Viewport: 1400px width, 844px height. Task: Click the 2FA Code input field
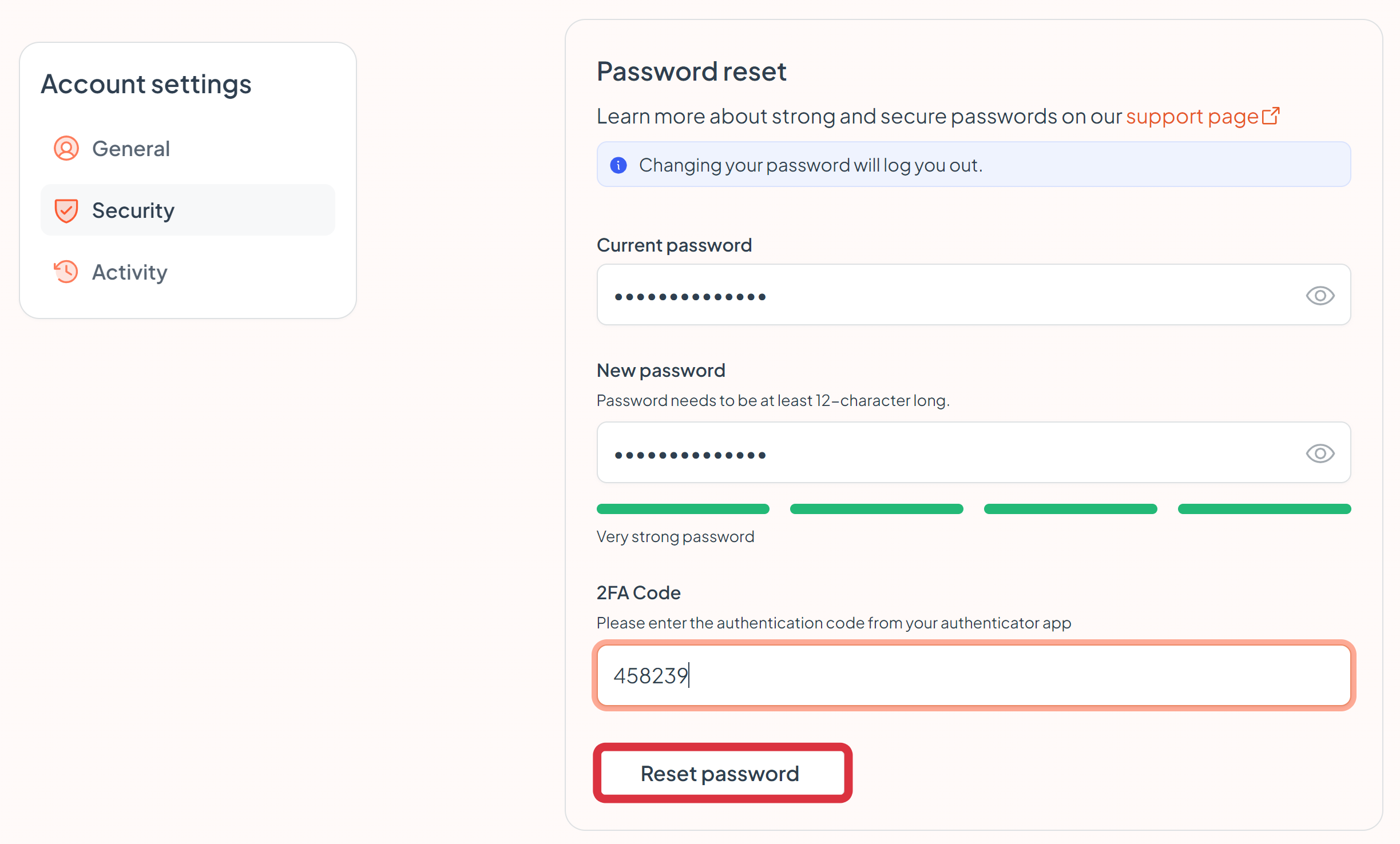point(974,675)
